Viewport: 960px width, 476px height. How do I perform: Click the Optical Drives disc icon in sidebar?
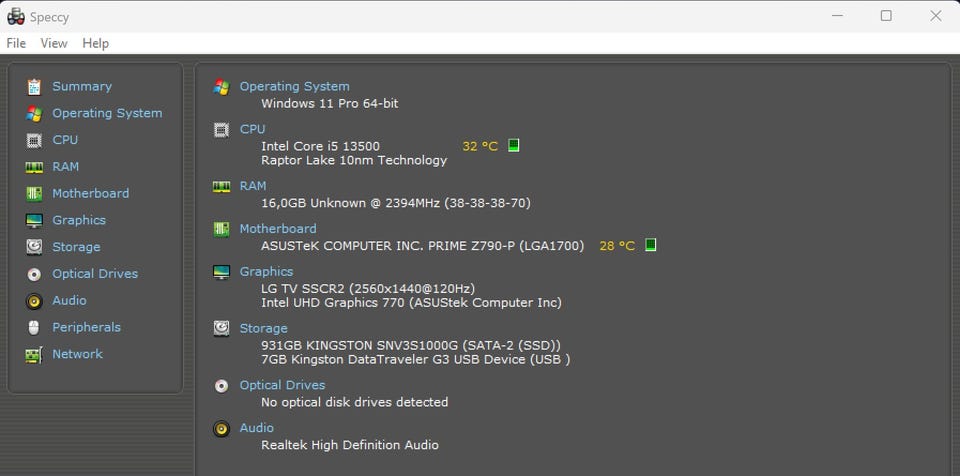coord(34,274)
